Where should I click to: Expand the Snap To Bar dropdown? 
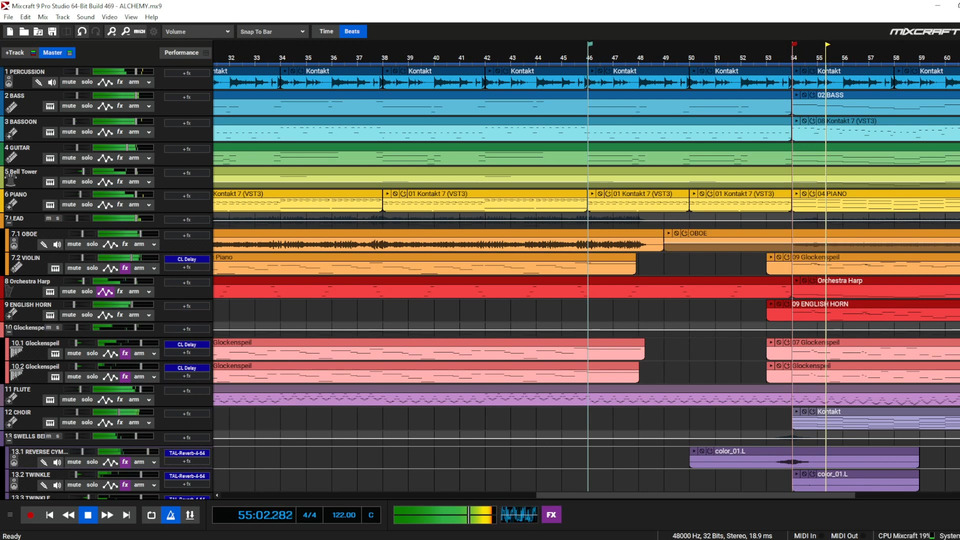point(272,32)
